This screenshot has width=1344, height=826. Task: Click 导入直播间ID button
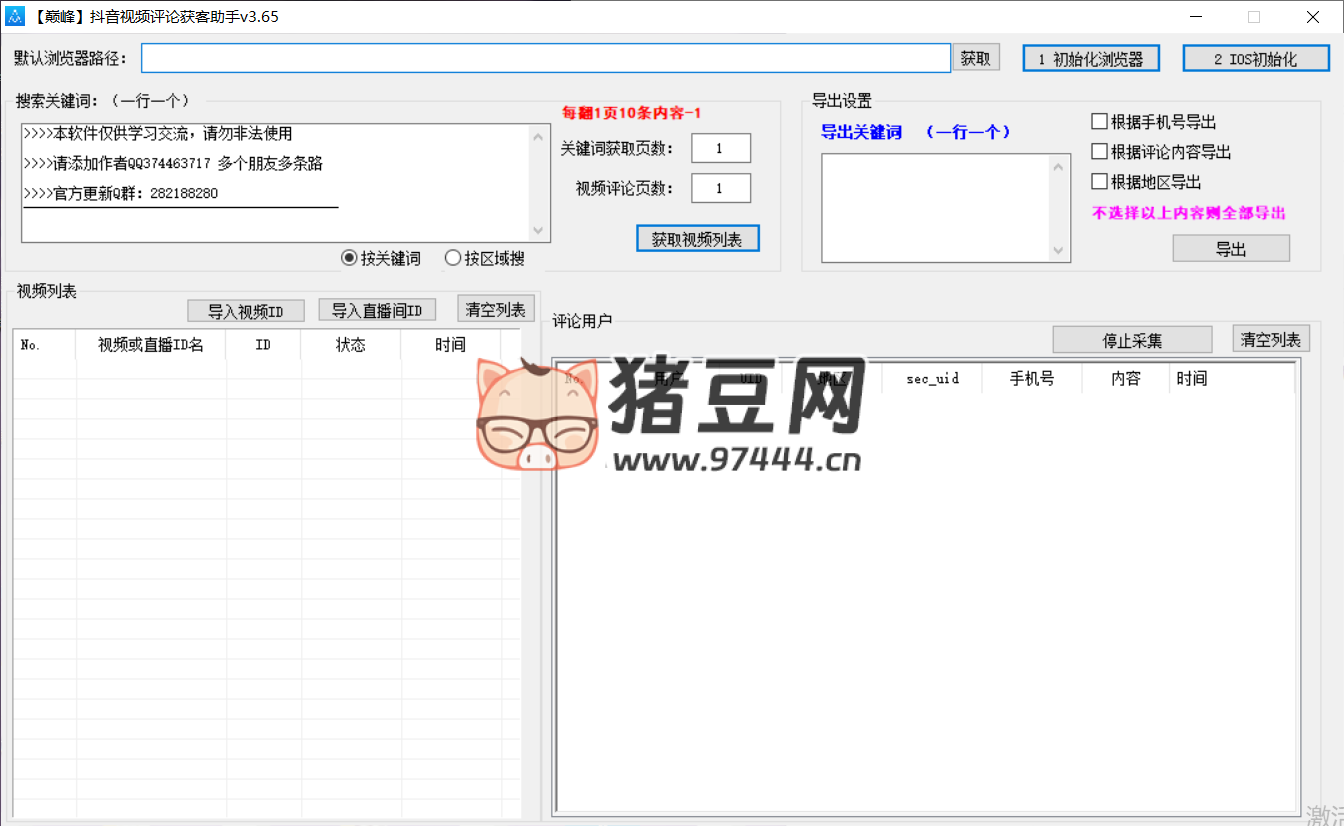[x=377, y=311]
